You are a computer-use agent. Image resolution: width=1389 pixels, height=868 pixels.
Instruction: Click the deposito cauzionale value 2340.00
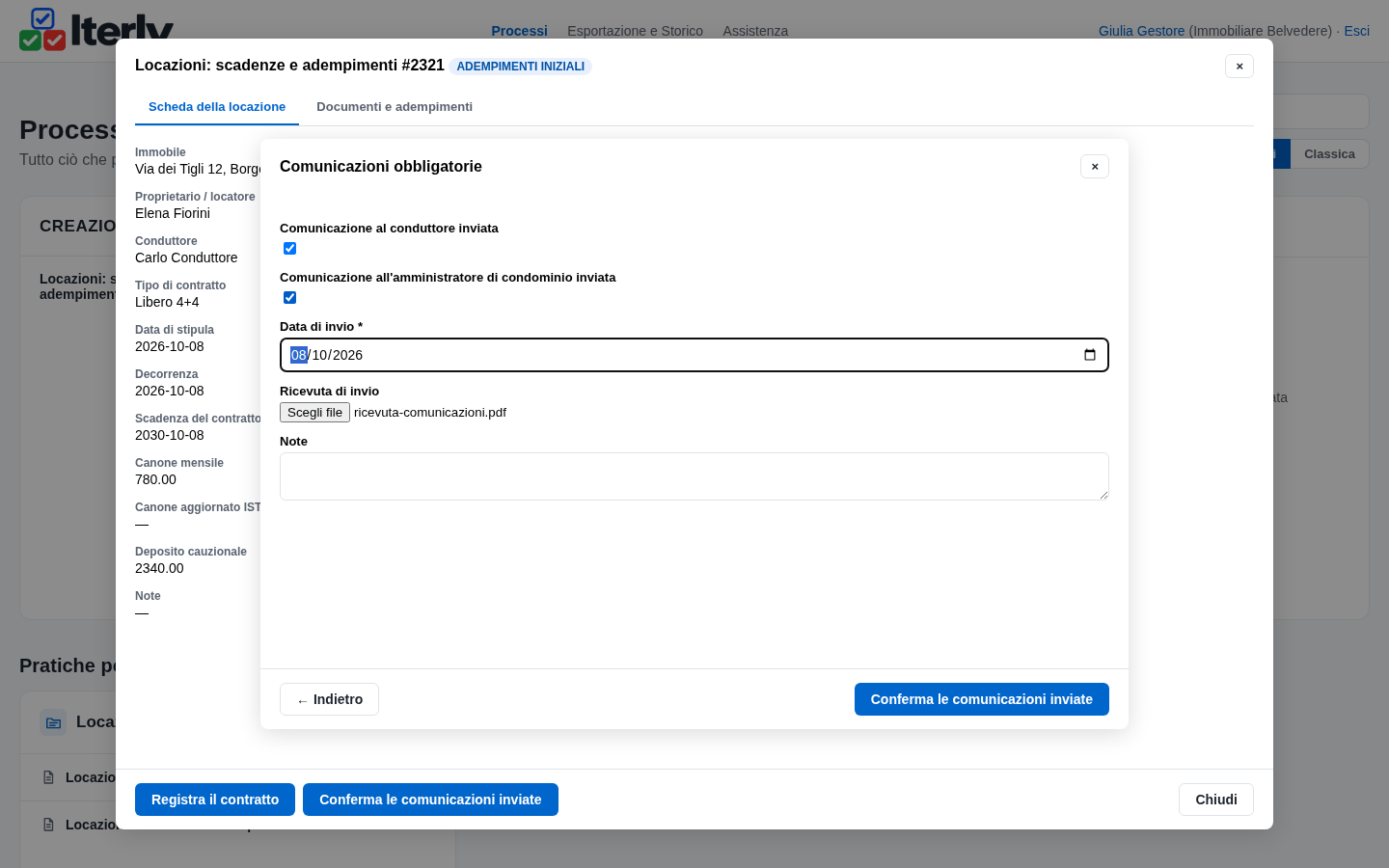coord(159,568)
